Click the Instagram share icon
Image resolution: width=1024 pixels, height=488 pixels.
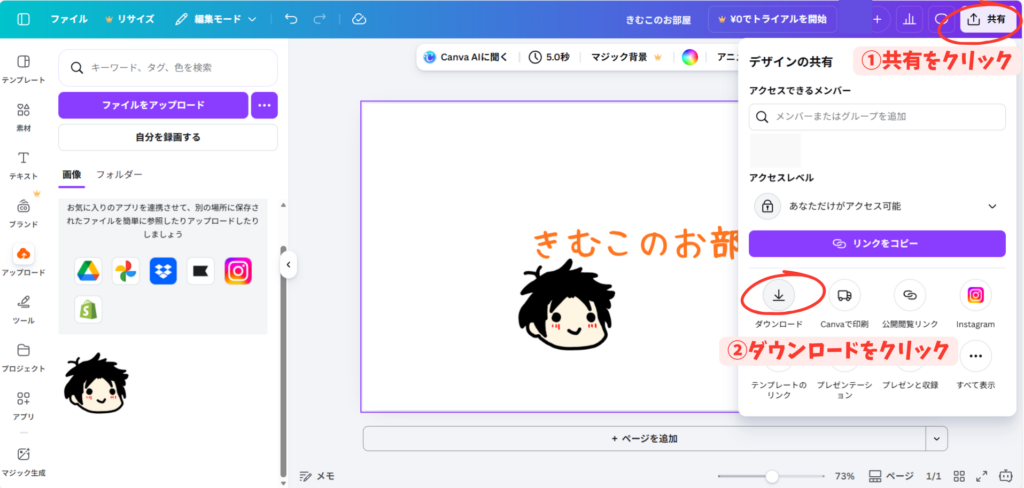pyautogui.click(x=975, y=295)
